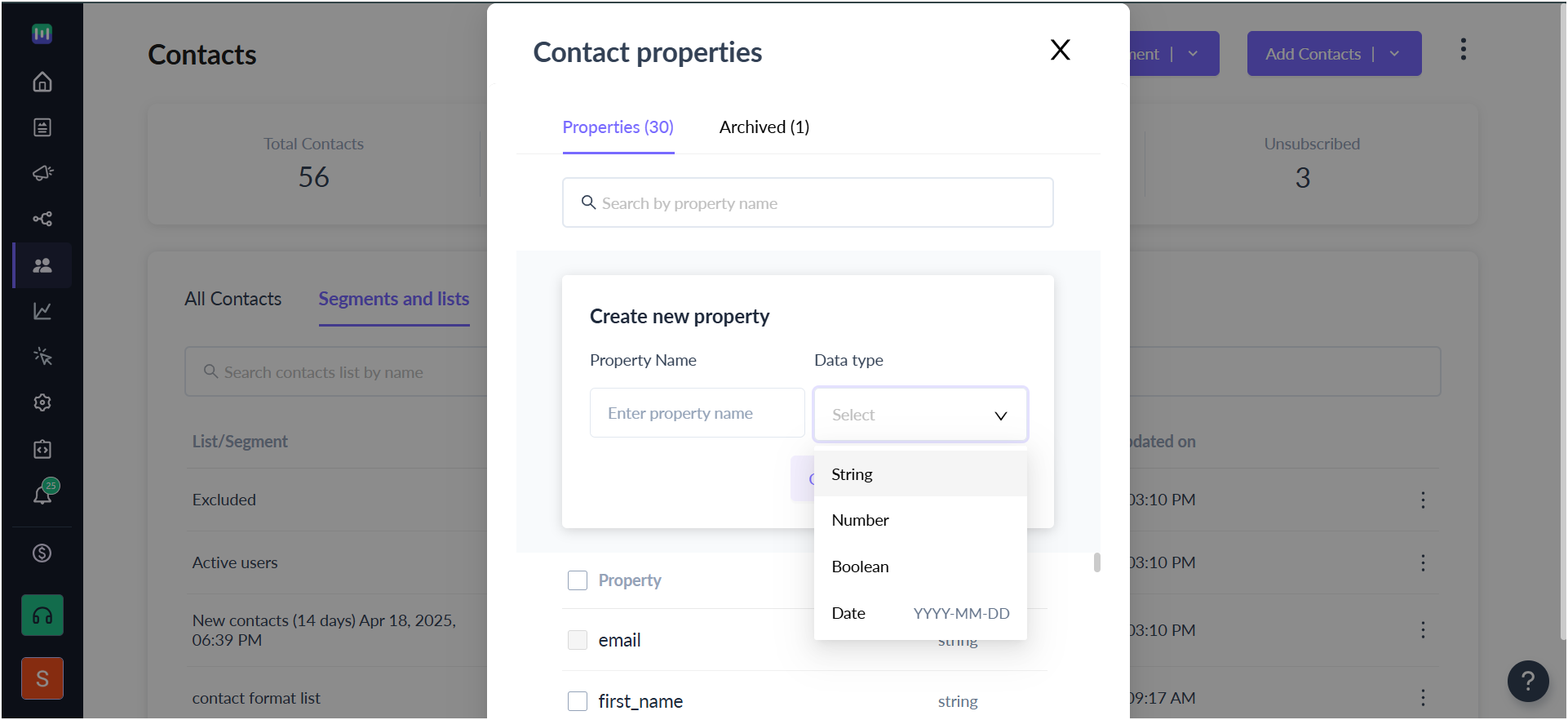Viewport: 1568px width, 720px height.
Task: Open notifications bell with 25 badge
Action: 44,493
